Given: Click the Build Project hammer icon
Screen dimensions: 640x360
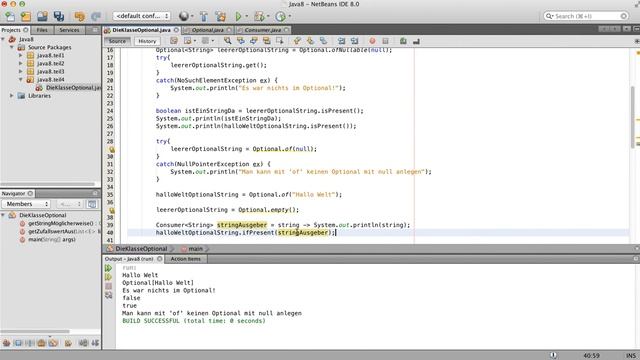Looking at the screenshot, I should click(x=204, y=16).
